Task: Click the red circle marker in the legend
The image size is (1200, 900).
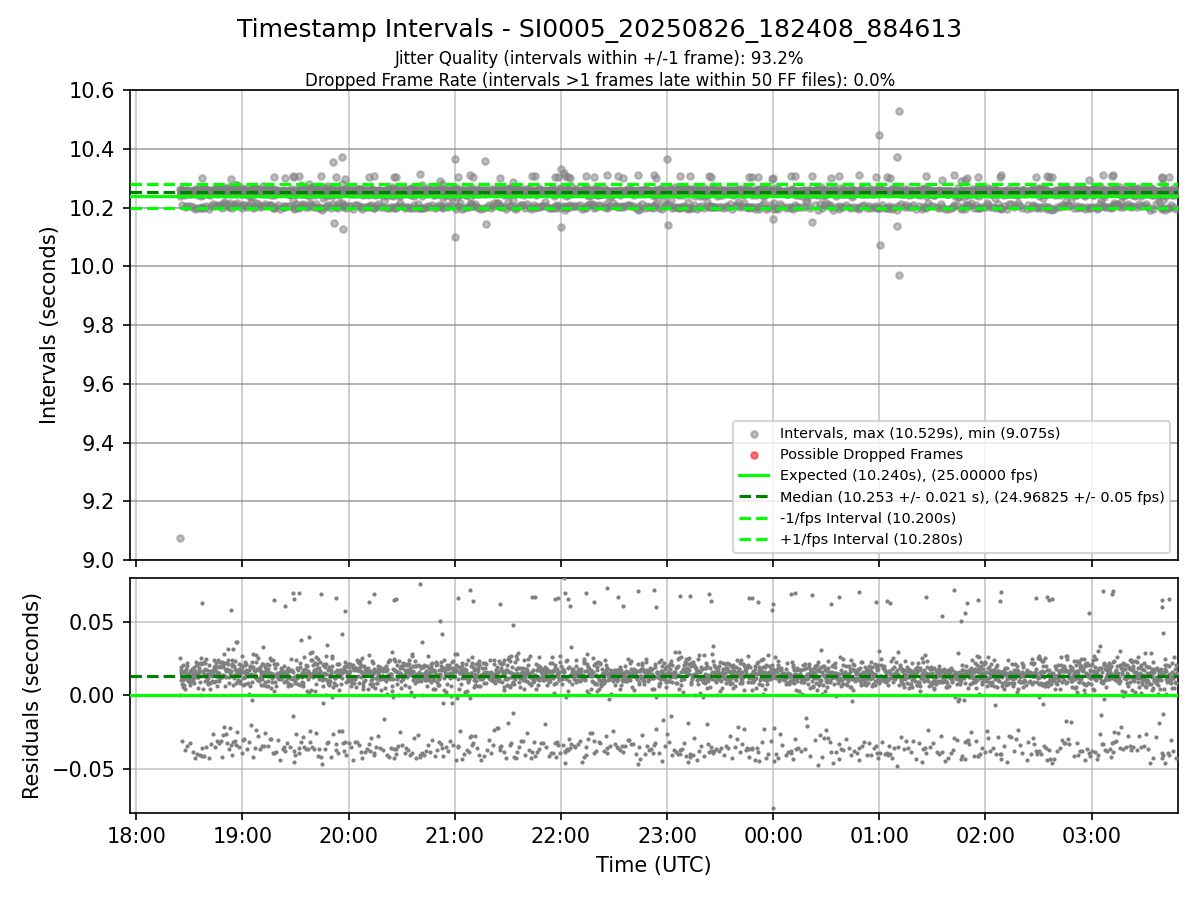Action: [755, 454]
